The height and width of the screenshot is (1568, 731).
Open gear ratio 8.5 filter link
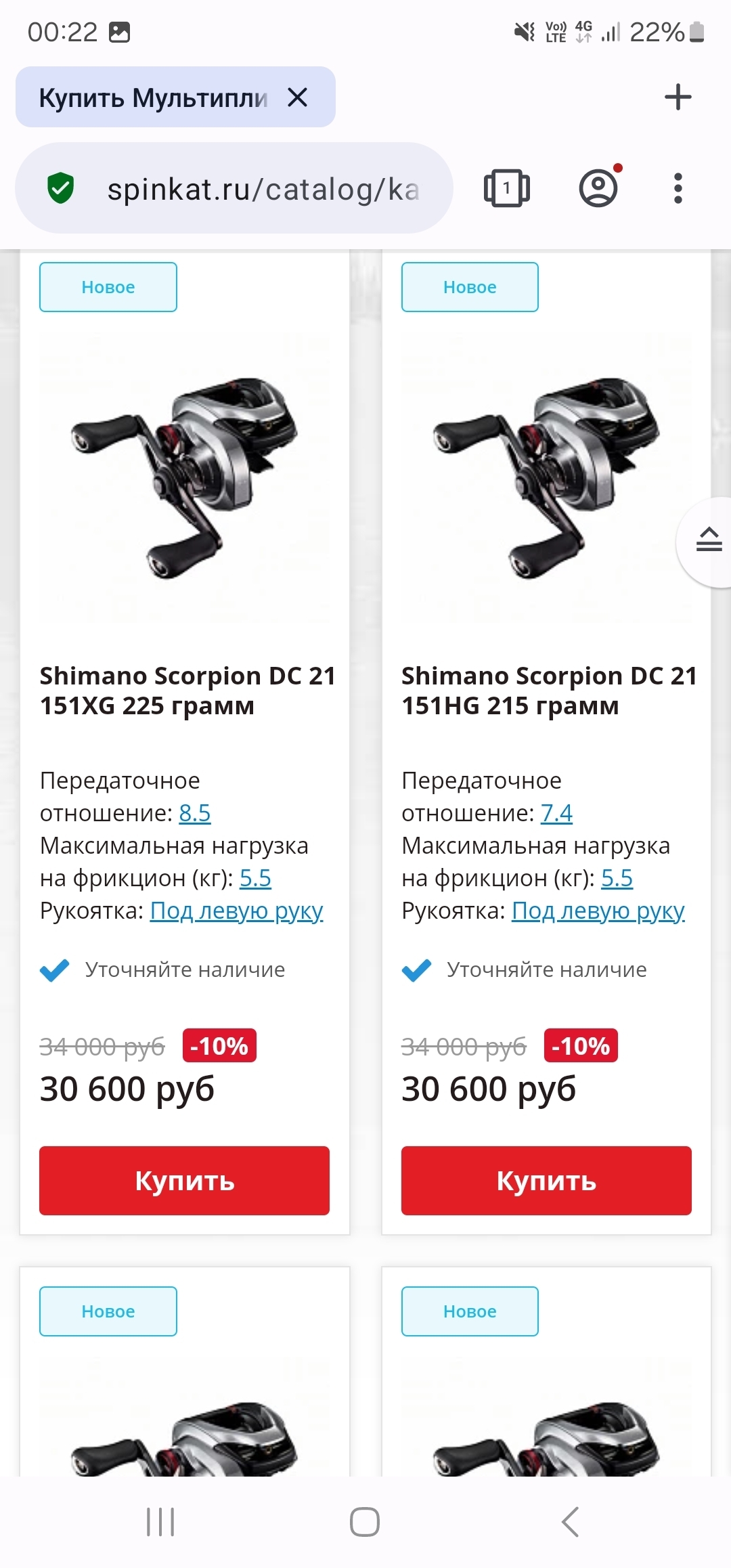tap(195, 812)
